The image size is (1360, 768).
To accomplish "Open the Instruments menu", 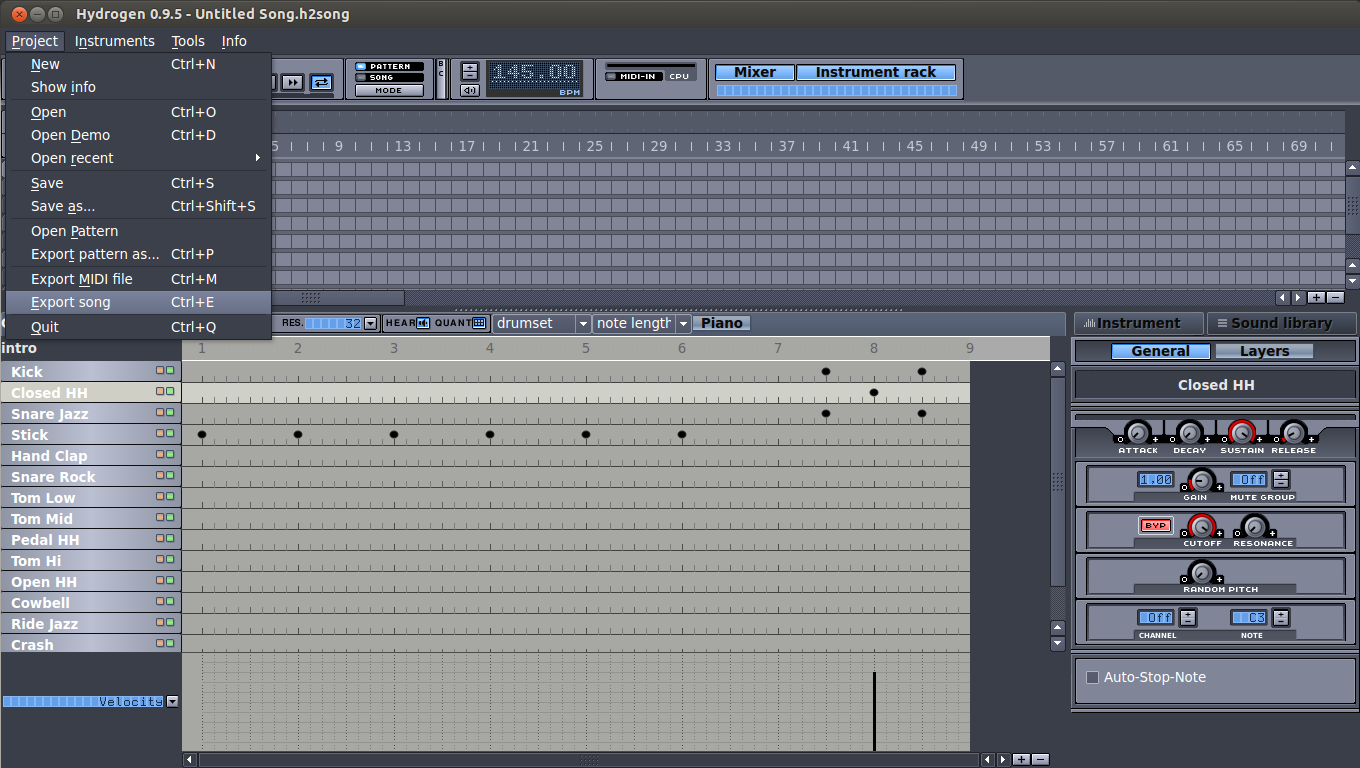I will 115,41.
